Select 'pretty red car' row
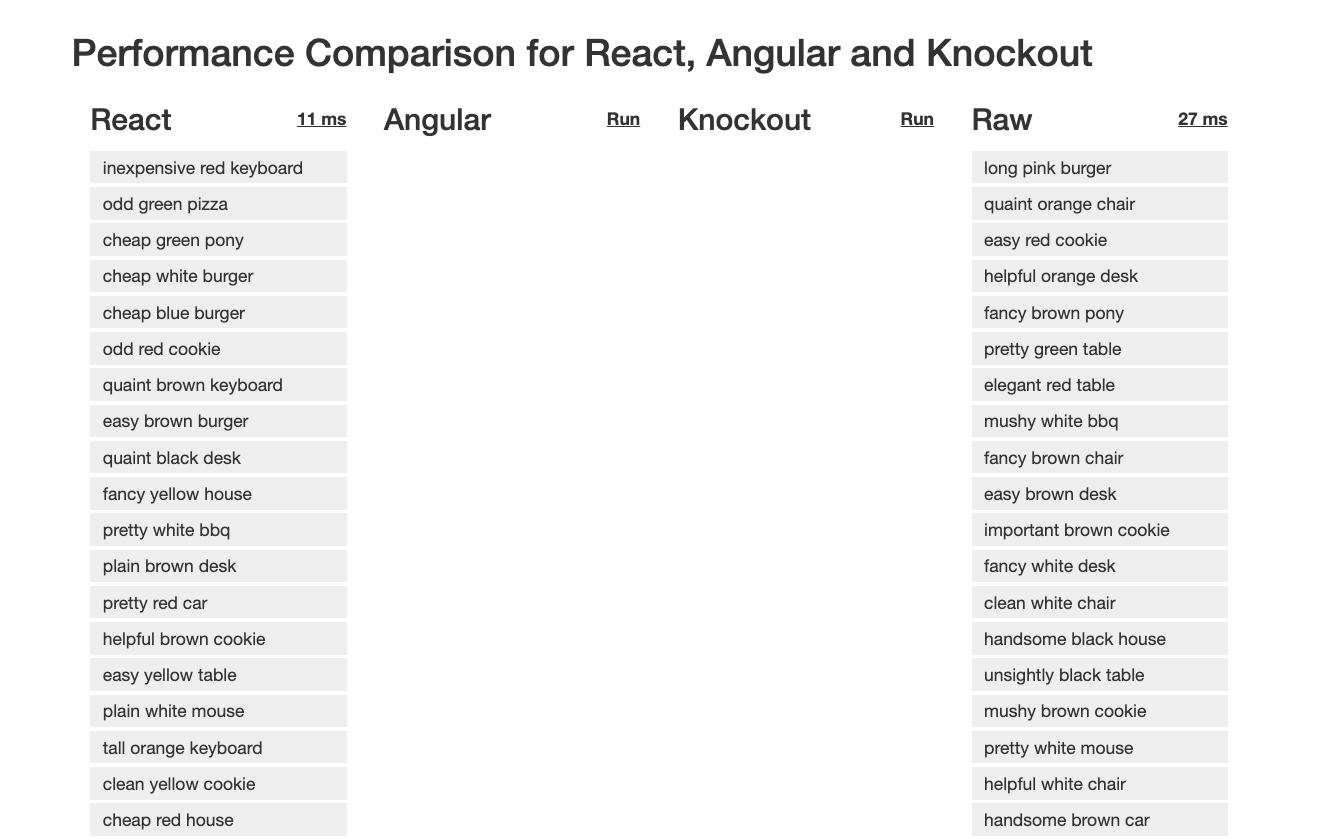 point(218,603)
